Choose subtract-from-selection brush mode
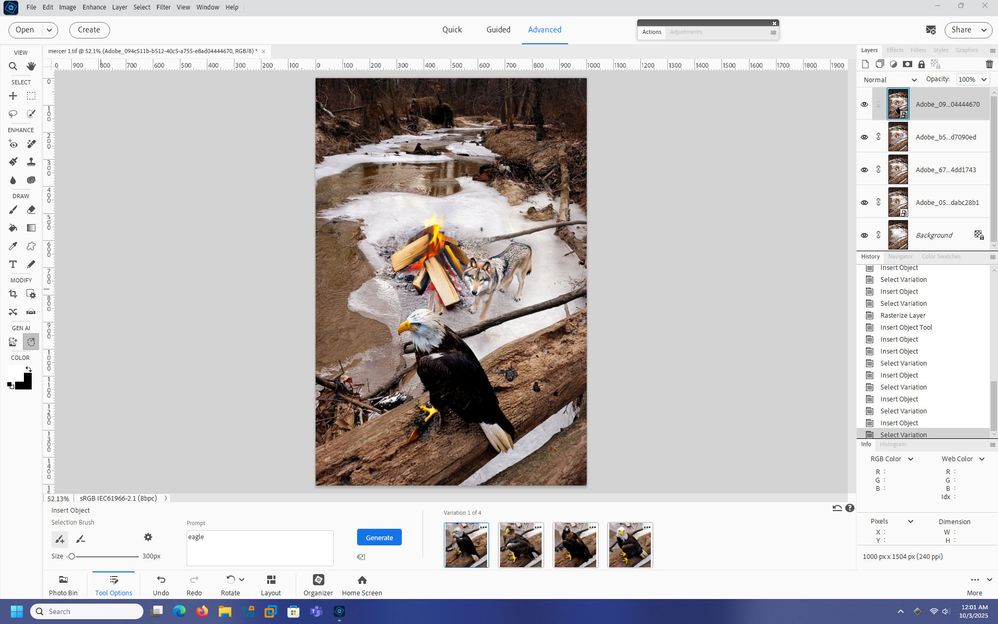 pyautogui.click(x=80, y=539)
